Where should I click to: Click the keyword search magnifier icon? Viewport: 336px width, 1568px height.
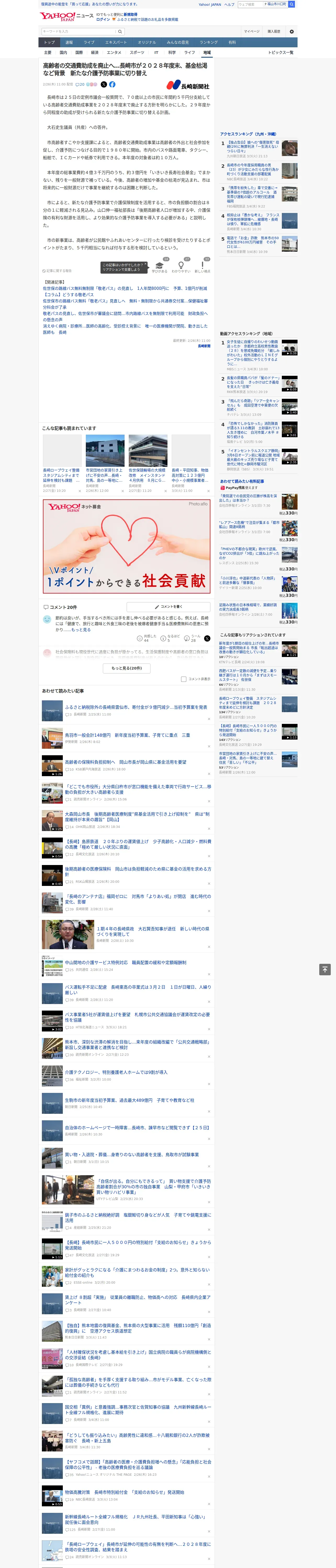pos(120,31)
